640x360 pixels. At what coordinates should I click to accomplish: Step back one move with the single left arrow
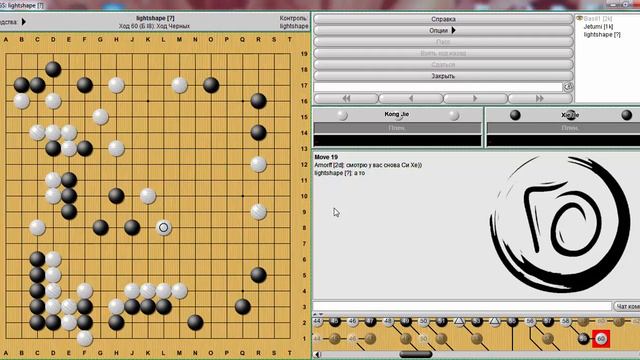pos(411,98)
